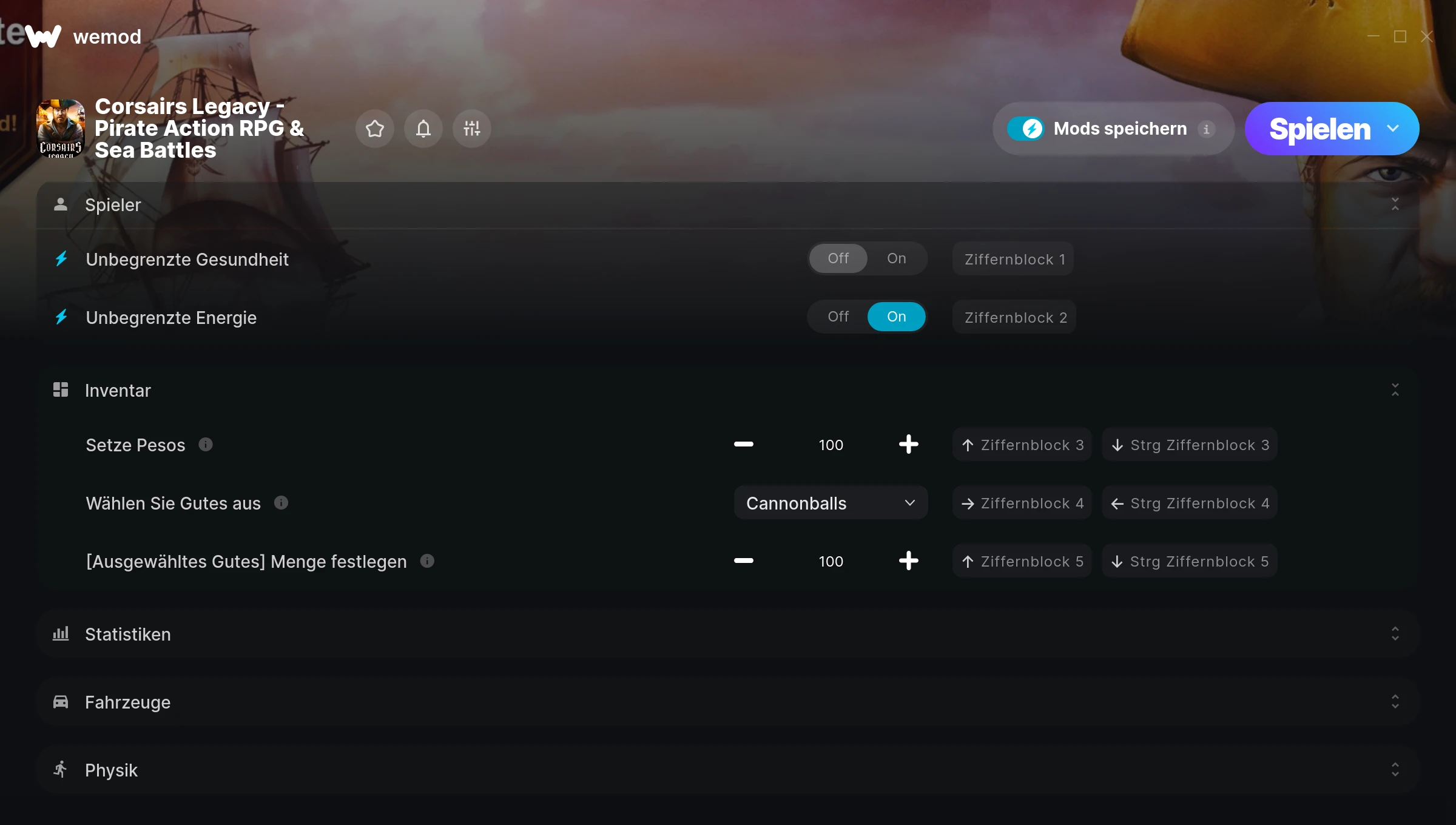The height and width of the screenshot is (825, 1456).
Task: Click info icon next to Setze Pesos
Action: pyautogui.click(x=206, y=445)
